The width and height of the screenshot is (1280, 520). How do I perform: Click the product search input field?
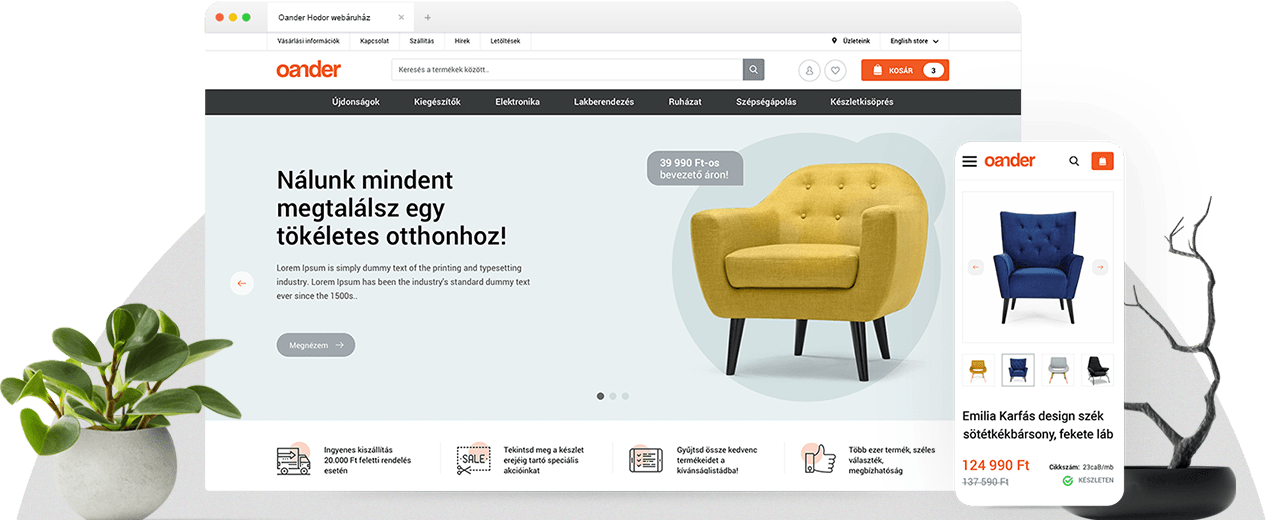[567, 70]
